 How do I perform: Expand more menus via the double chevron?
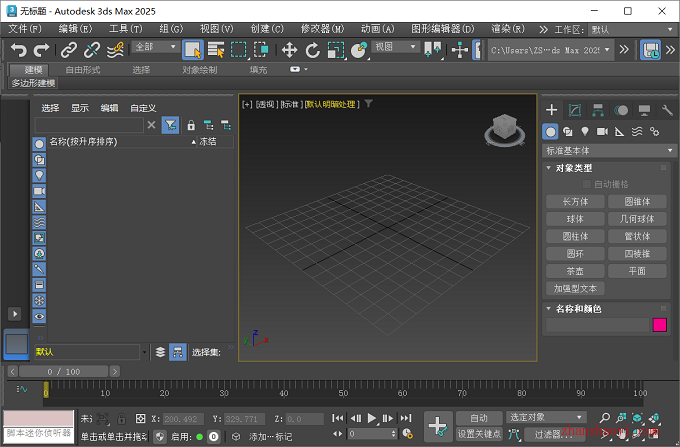point(543,29)
